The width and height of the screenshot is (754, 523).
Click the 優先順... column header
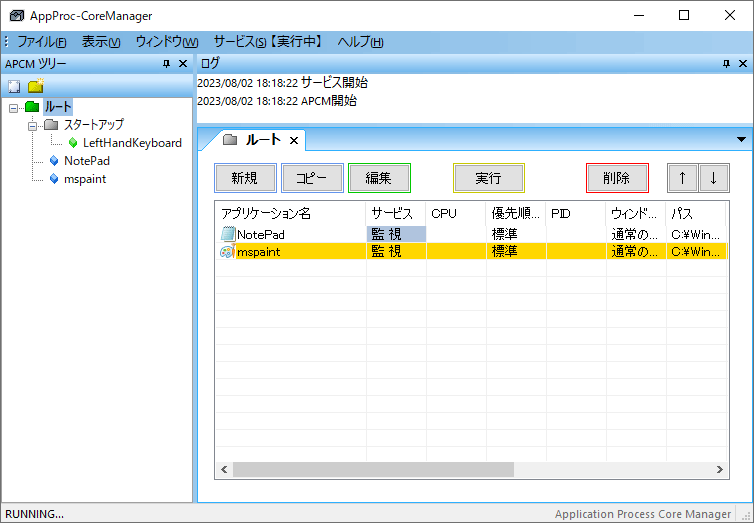(516, 213)
